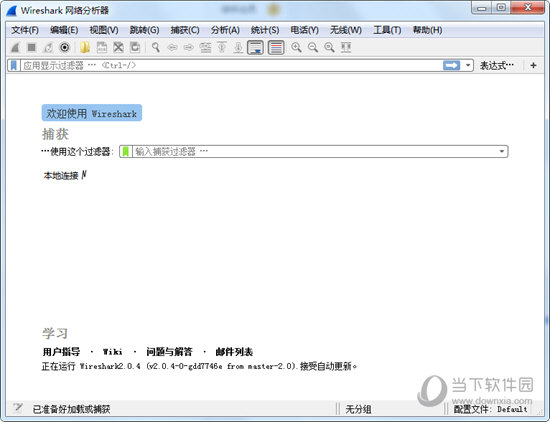Viewport: 550px width, 422px height.
Task: Open the 无线(W) menu
Action: pos(346,30)
